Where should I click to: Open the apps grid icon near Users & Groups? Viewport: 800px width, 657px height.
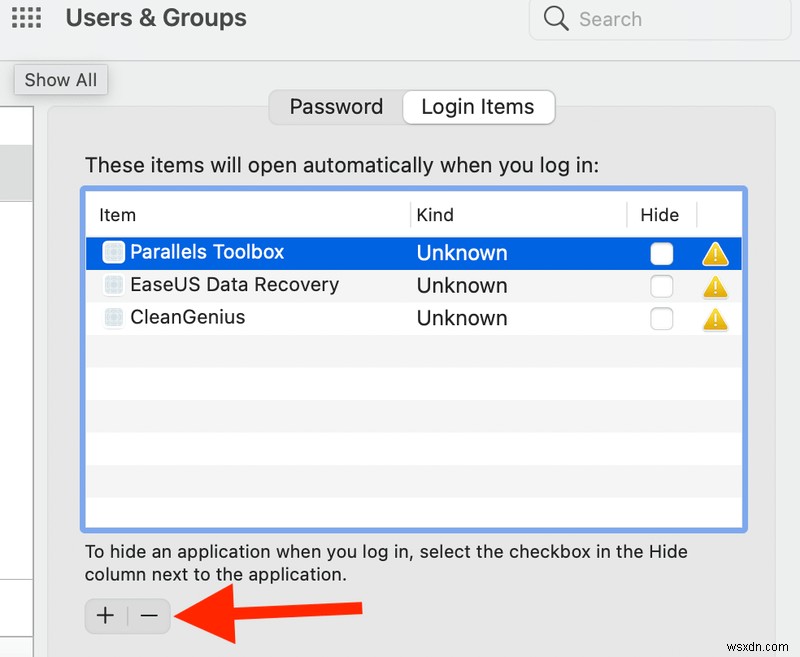[x=26, y=18]
